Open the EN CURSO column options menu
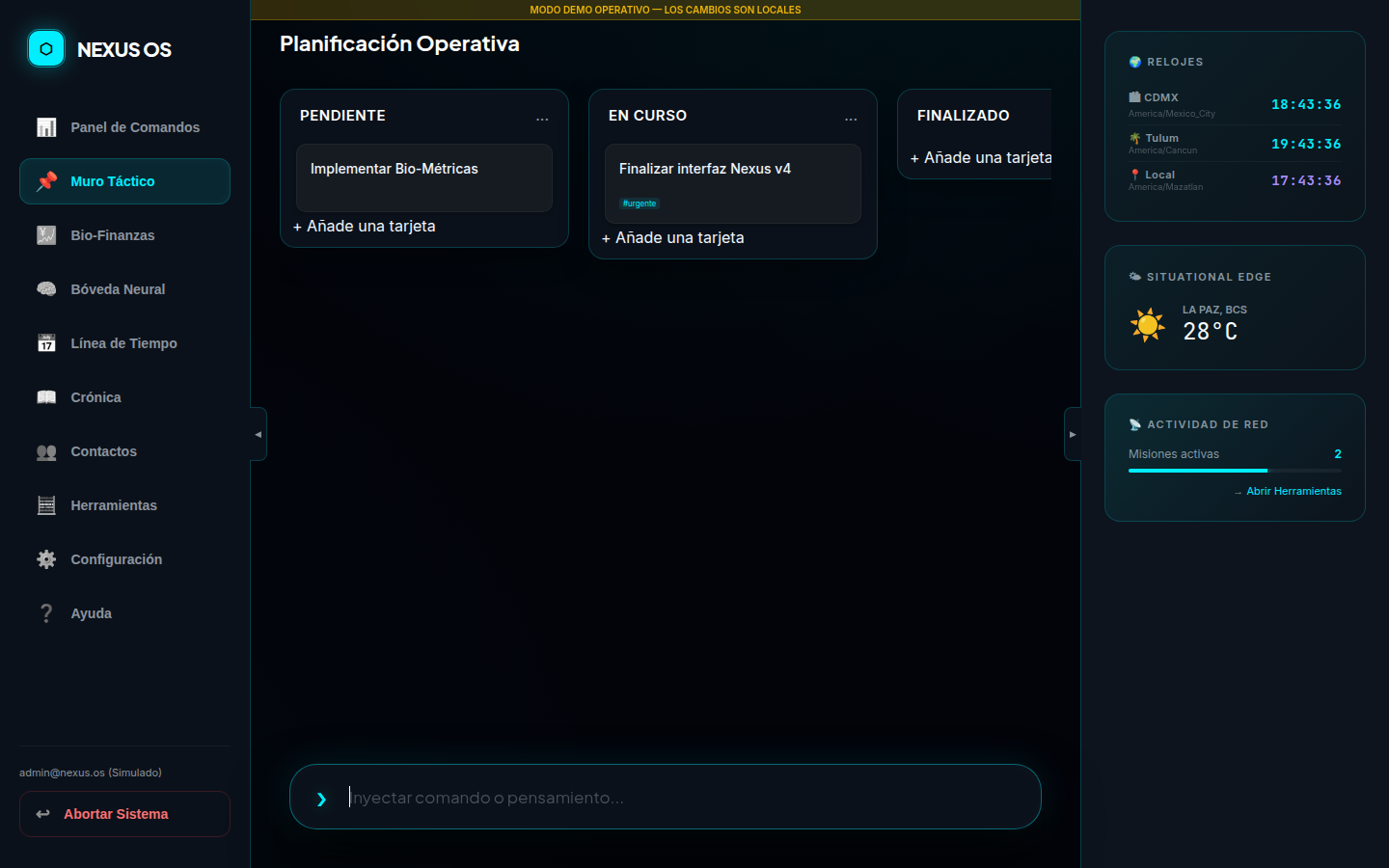1389x868 pixels. pos(851,117)
